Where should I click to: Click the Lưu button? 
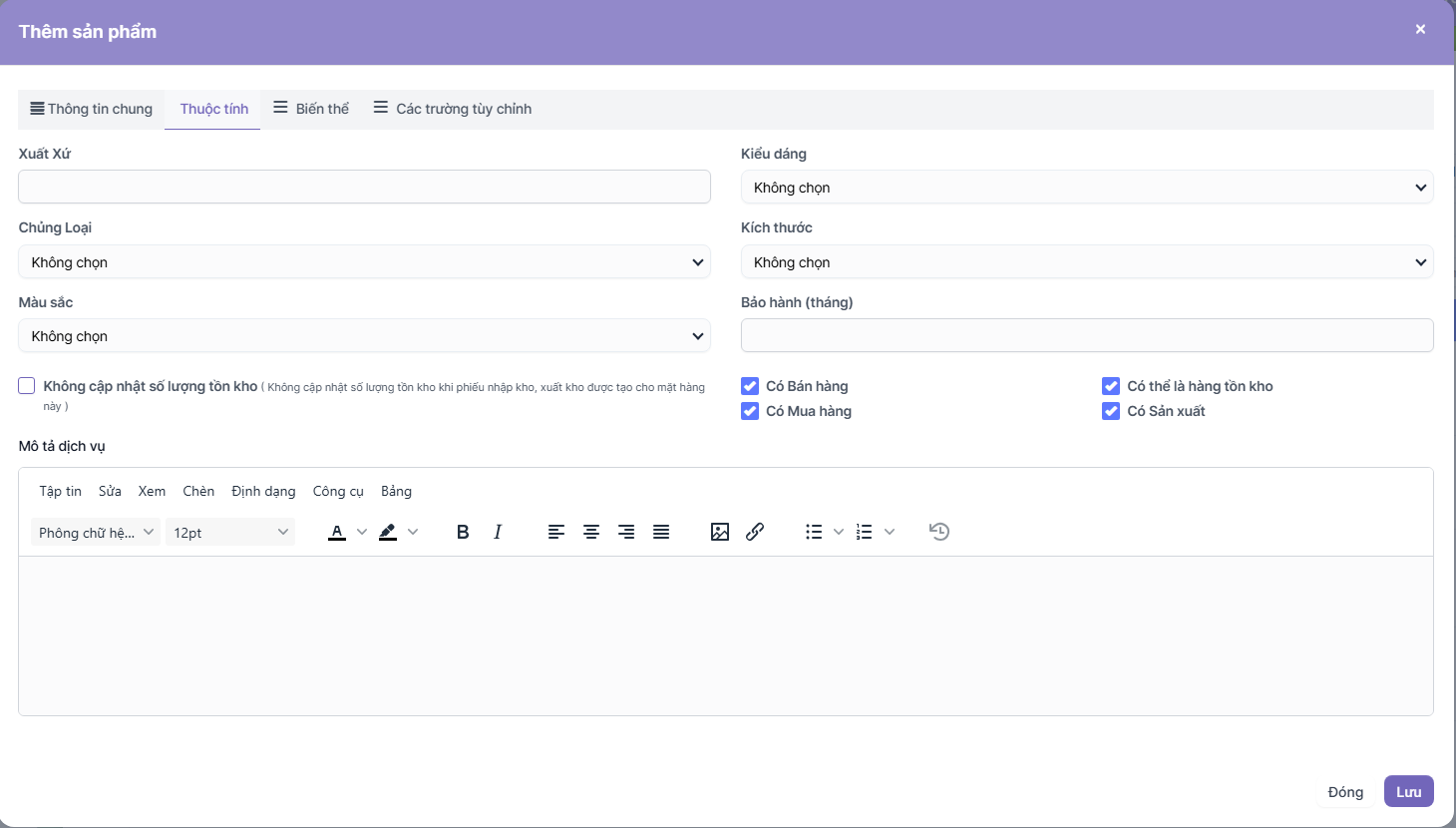[x=1408, y=791]
